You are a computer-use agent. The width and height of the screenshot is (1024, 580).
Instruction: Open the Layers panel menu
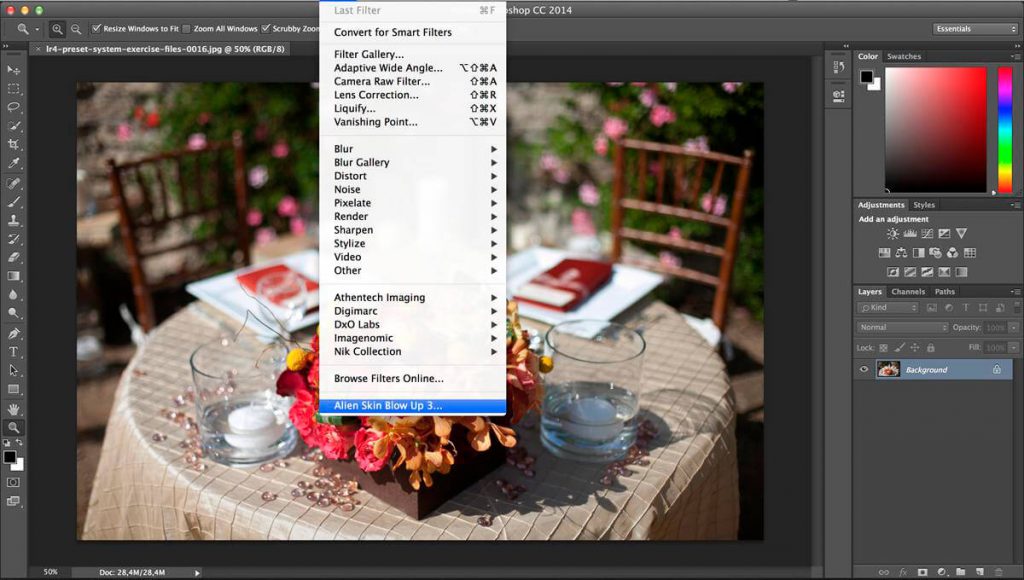1015,291
